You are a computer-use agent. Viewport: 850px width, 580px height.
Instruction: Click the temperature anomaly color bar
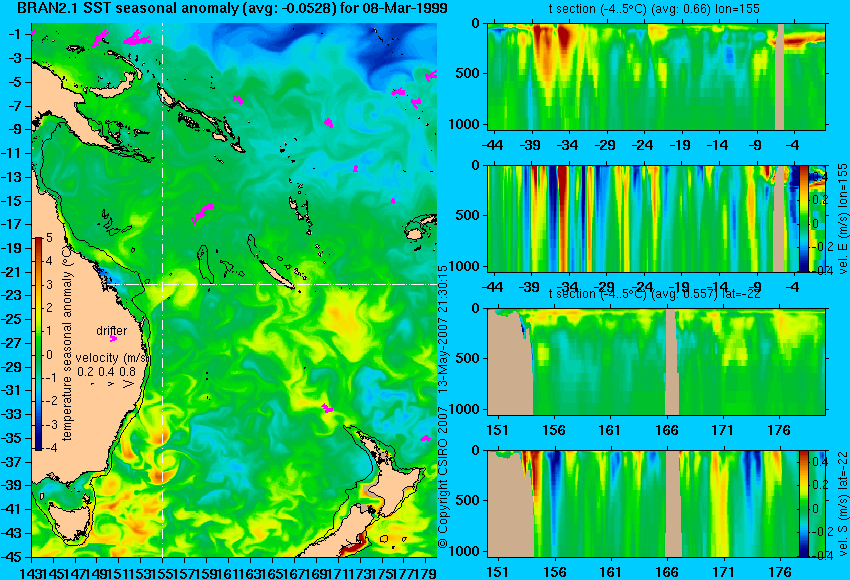[x=38, y=344]
